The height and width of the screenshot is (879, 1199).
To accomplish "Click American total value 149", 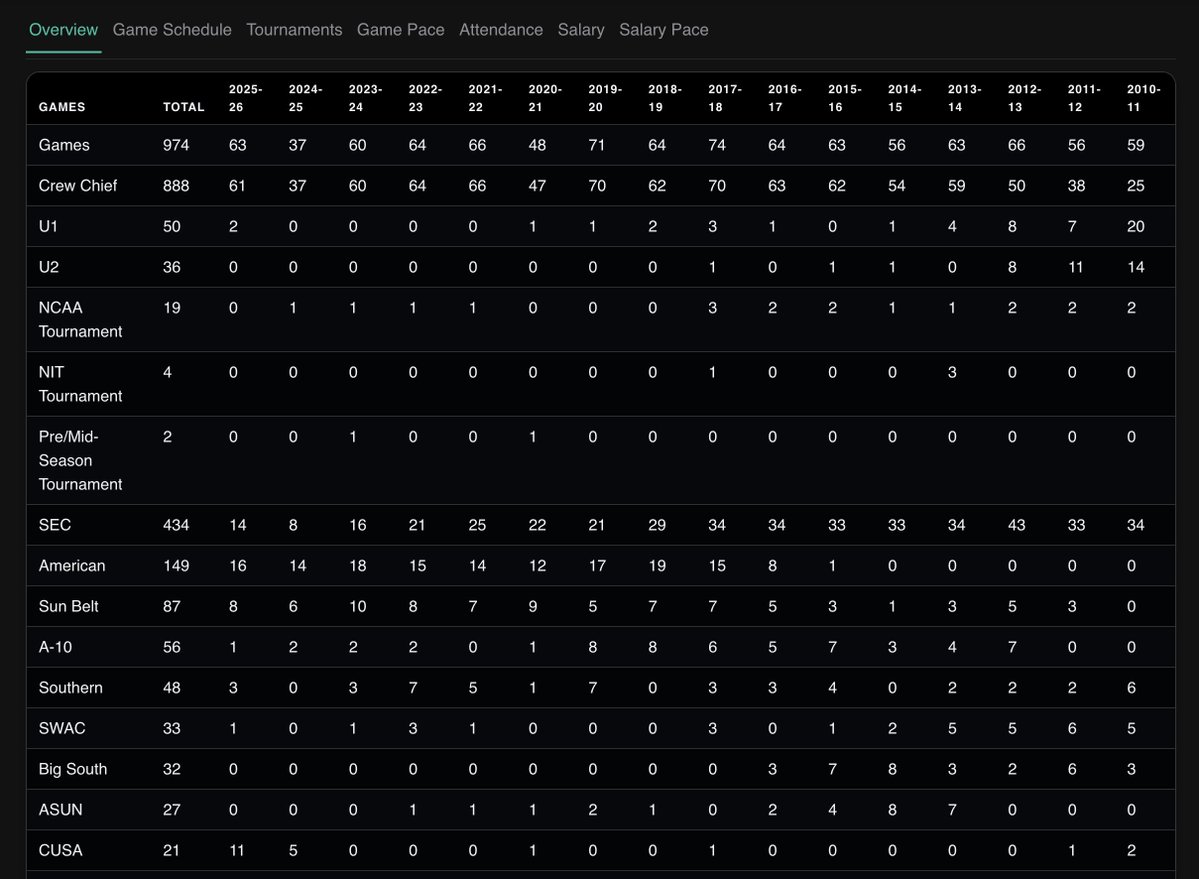I will pyautogui.click(x=176, y=566).
